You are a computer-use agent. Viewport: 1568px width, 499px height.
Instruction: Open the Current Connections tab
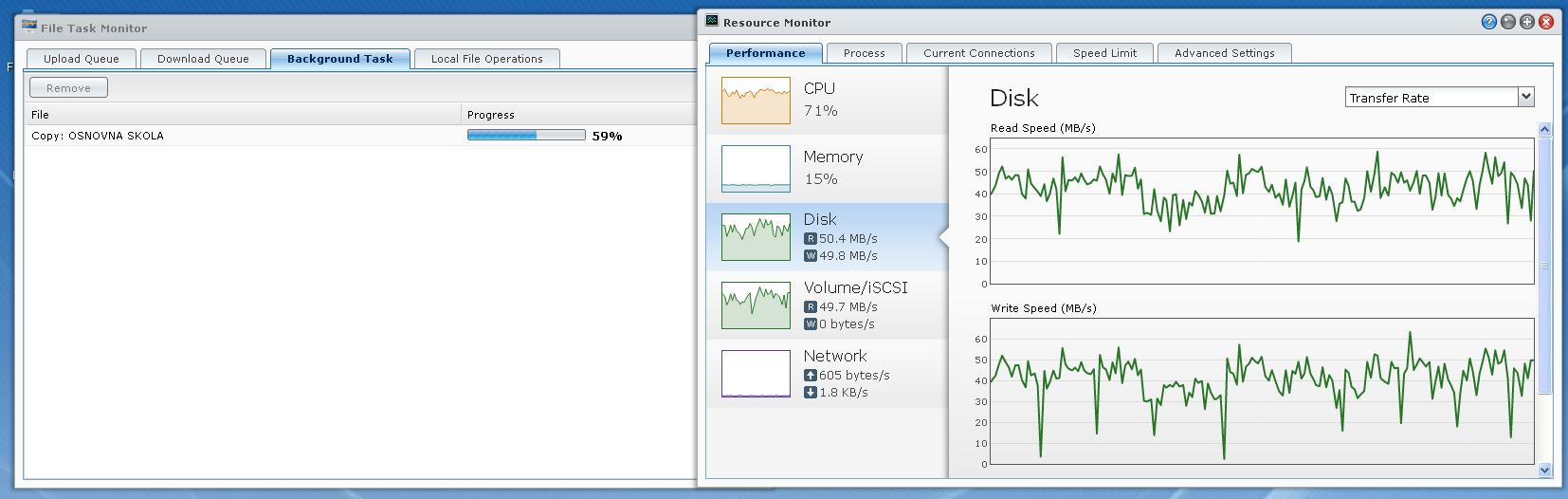click(978, 53)
